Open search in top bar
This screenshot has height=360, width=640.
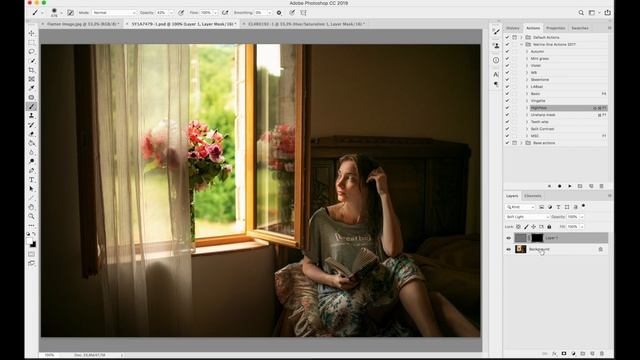click(581, 13)
